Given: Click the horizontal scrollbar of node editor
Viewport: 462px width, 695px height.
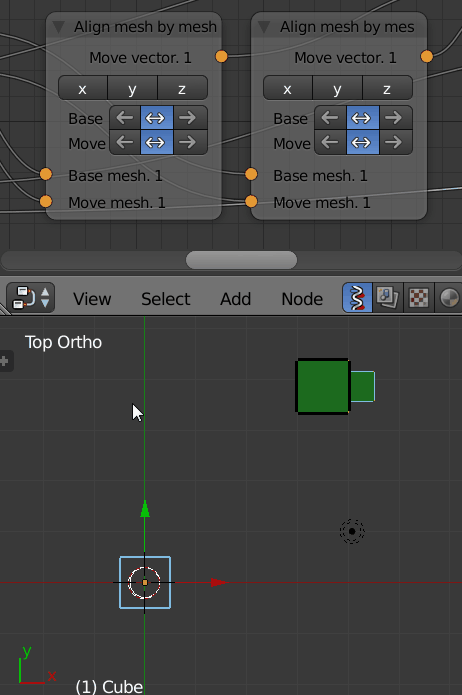Looking at the screenshot, I should point(241,260).
